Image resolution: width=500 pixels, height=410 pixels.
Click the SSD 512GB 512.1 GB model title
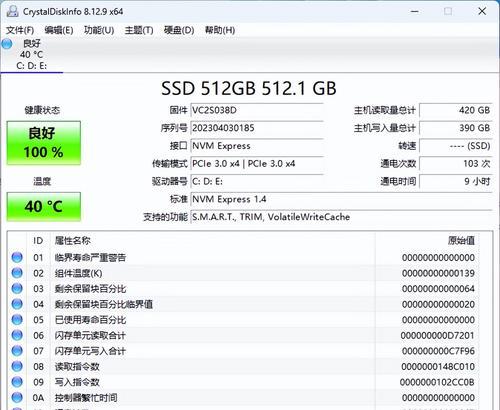tap(249, 88)
